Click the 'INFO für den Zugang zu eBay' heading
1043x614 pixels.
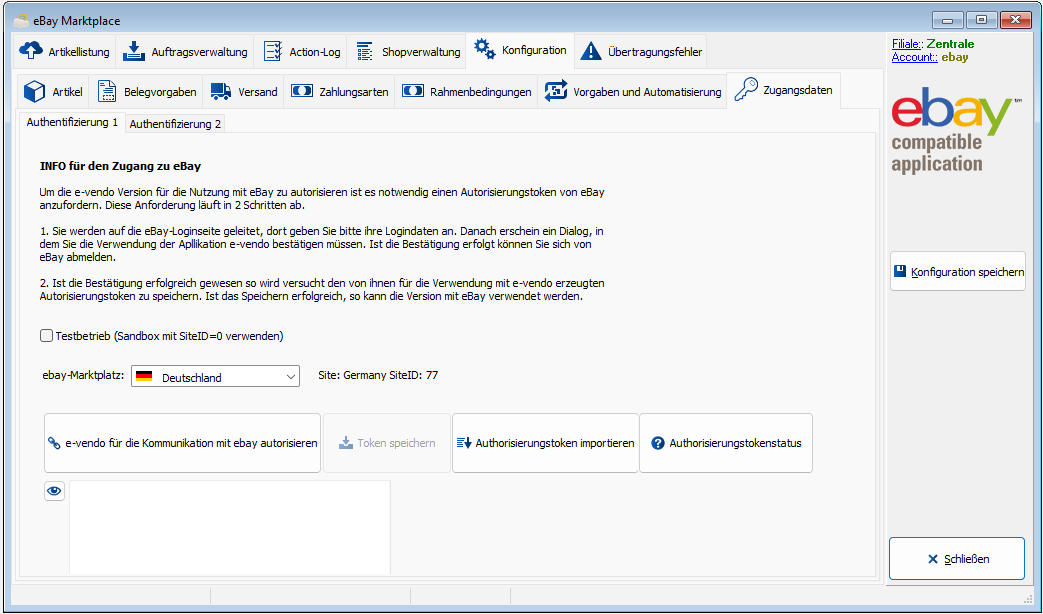(x=120, y=166)
